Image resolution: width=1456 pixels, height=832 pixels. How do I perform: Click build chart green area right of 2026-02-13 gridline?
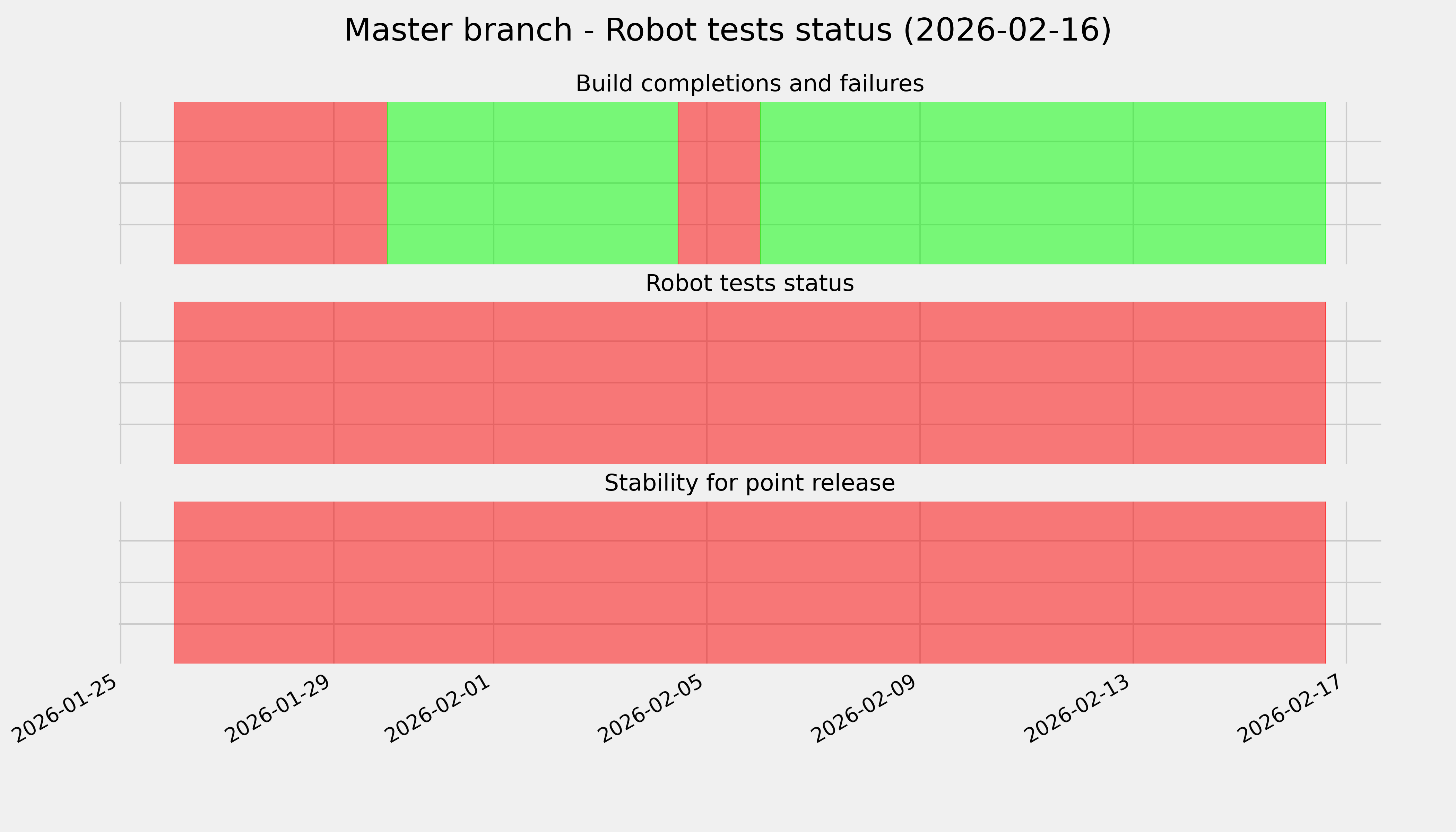(x=1229, y=183)
